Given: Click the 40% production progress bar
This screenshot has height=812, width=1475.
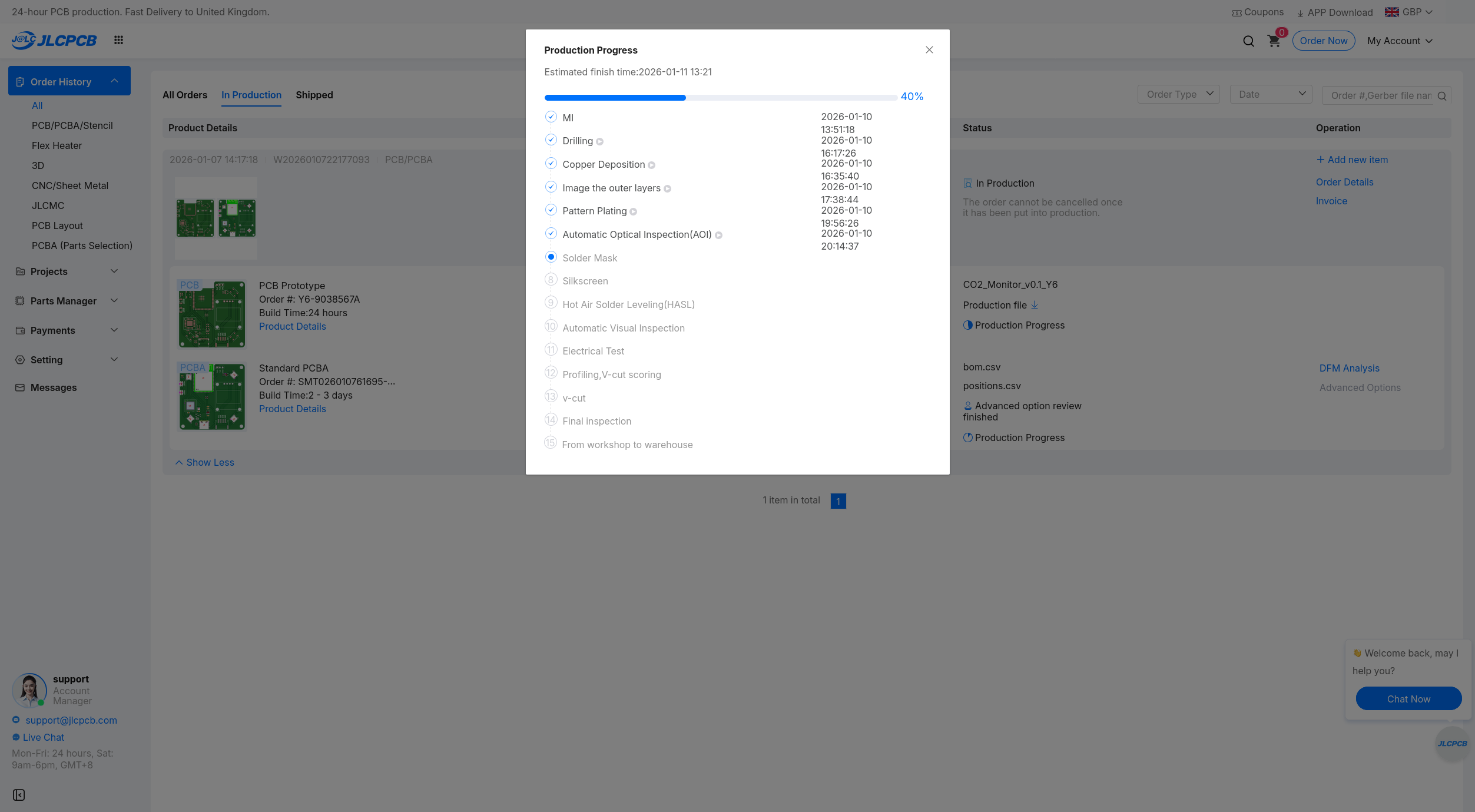Looking at the screenshot, I should 720,97.
